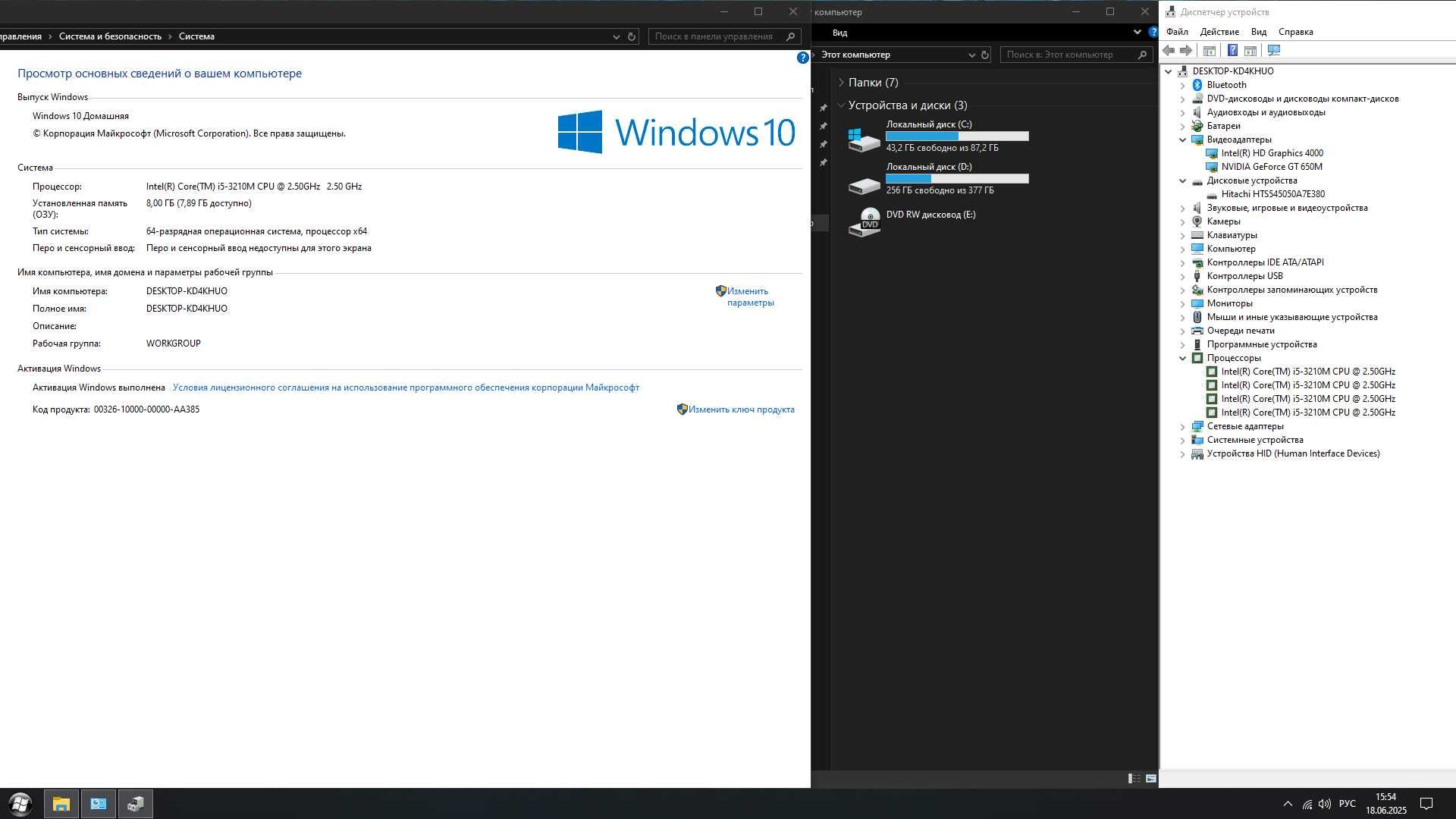Open the This PC address history dropdown
Image resolution: width=1456 pixels, height=819 pixels.
(x=971, y=55)
